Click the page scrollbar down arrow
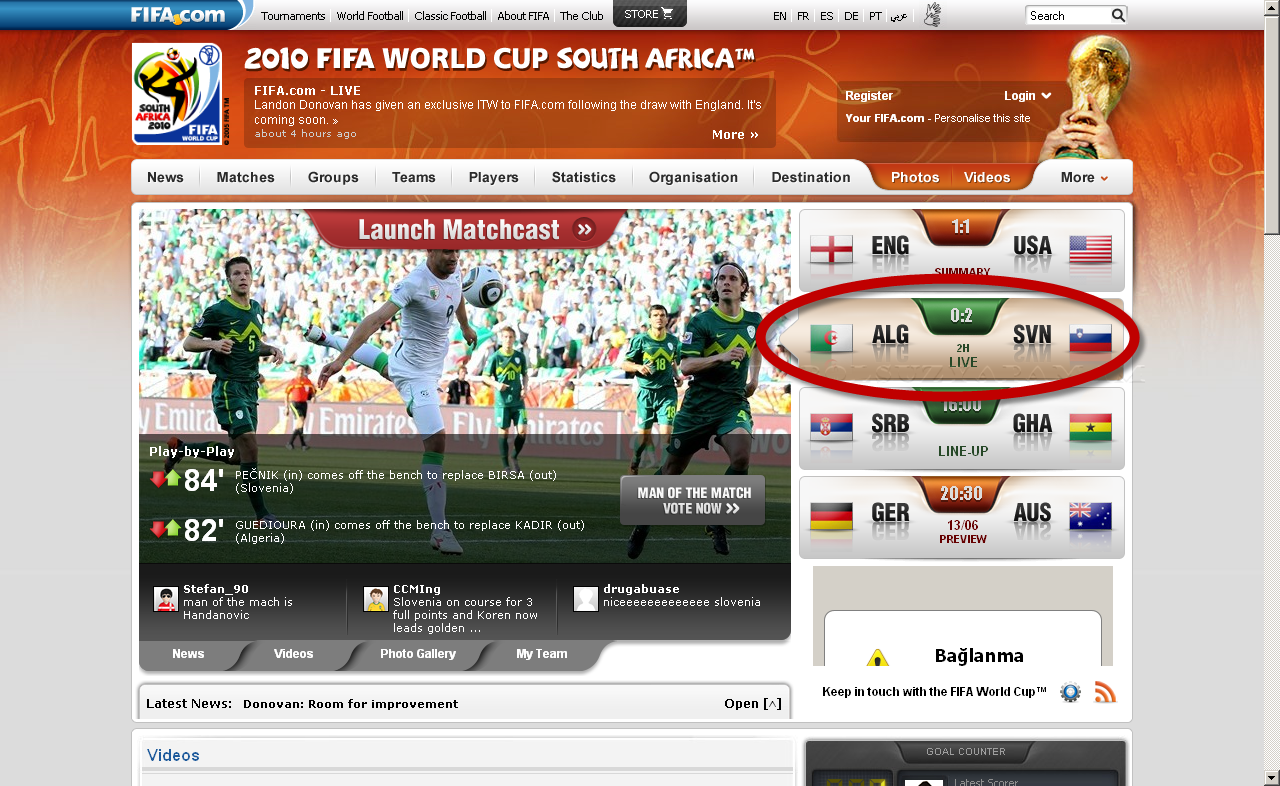 click(1271, 777)
